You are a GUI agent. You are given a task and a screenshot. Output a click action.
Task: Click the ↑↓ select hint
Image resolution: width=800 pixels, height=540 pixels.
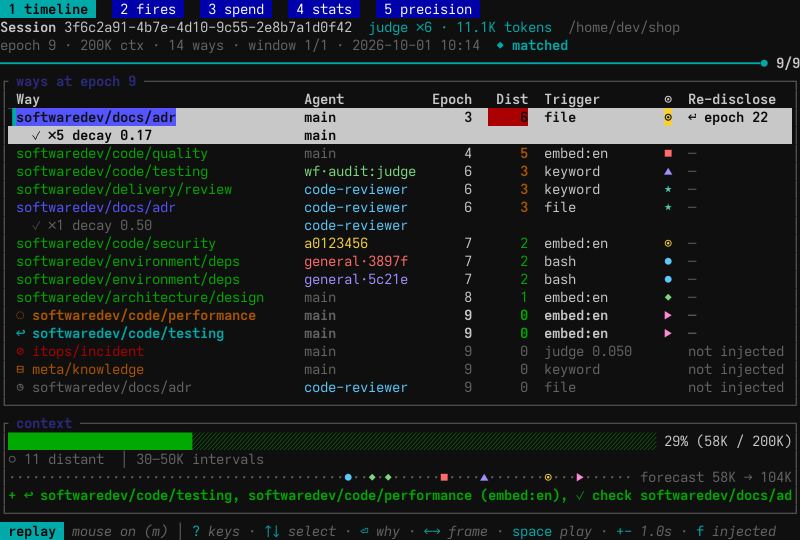point(300,531)
